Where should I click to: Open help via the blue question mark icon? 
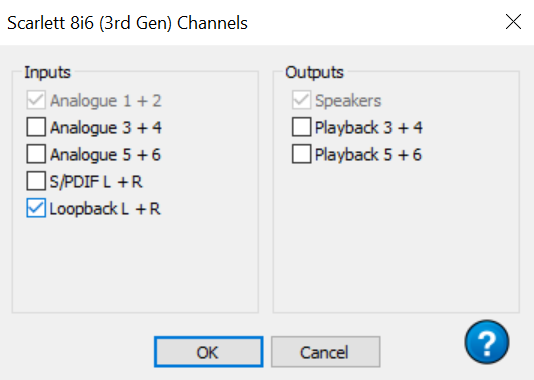pos(487,342)
